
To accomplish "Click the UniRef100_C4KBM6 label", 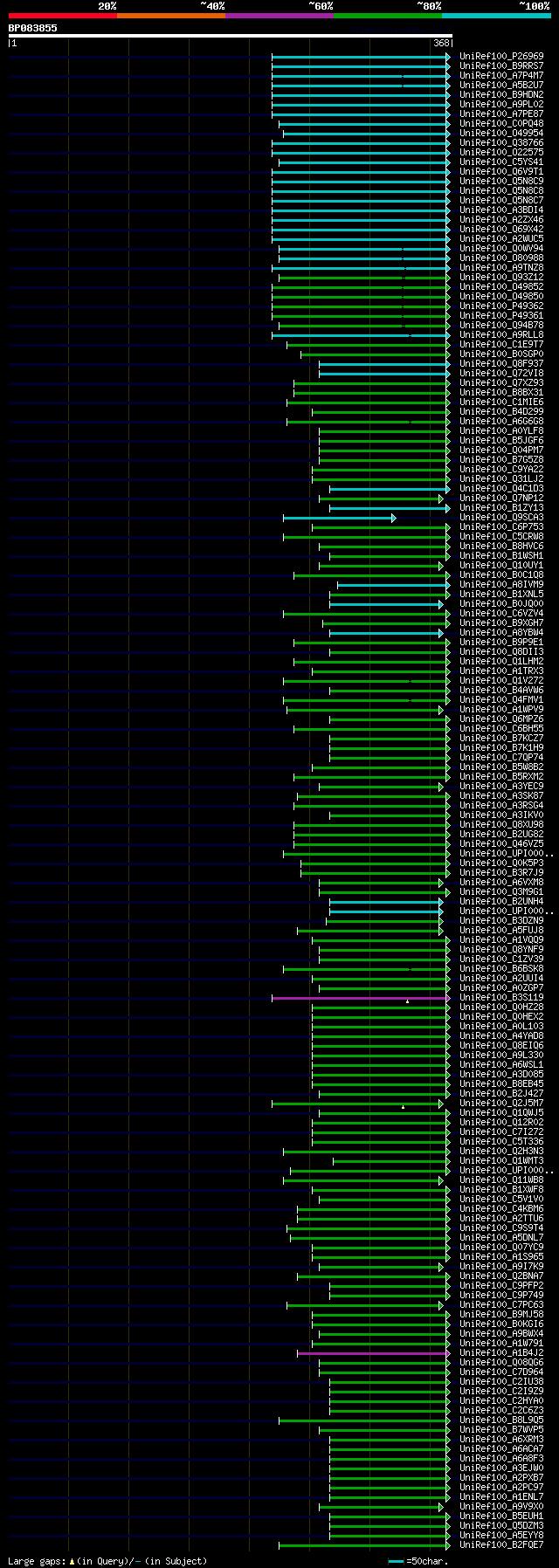I will [x=501, y=1209].
